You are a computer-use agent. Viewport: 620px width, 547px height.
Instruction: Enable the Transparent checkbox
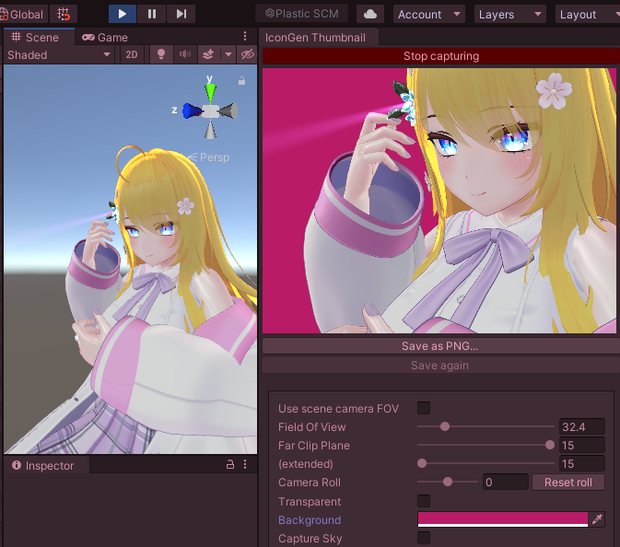[x=423, y=501]
